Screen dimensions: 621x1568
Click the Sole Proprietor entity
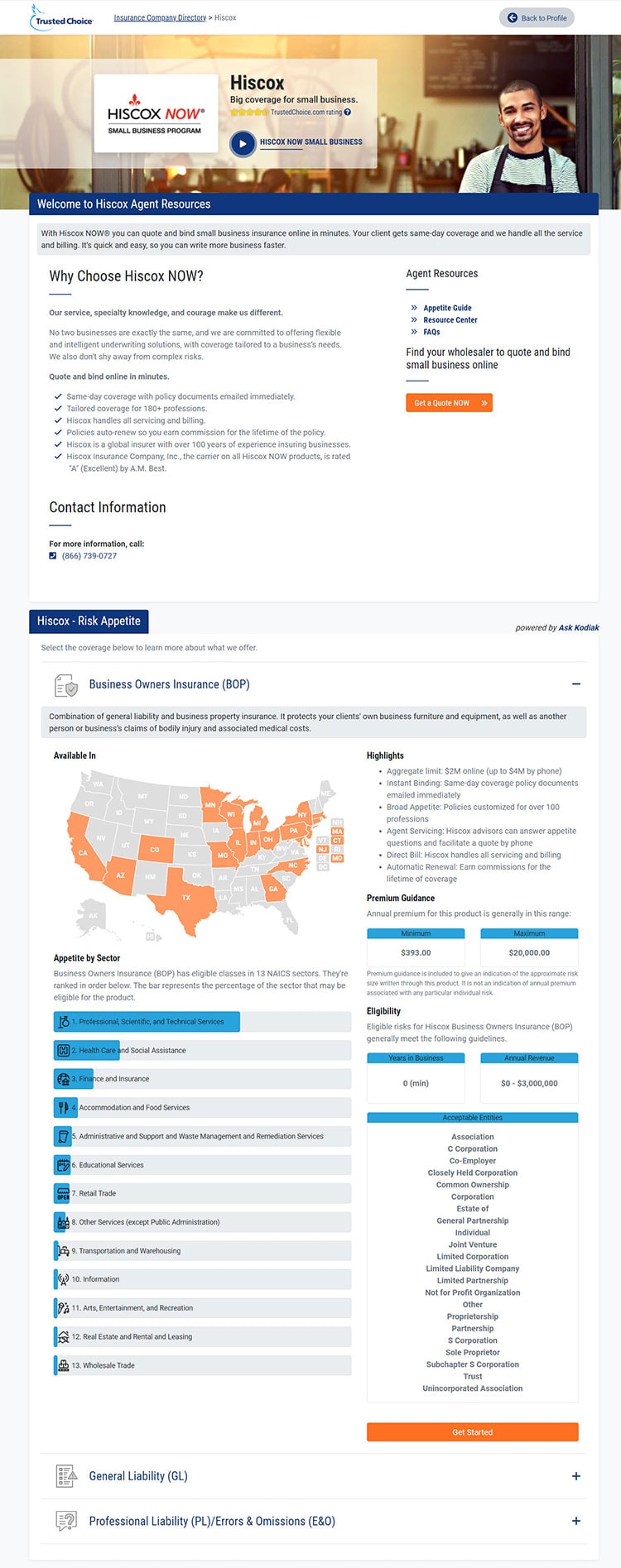point(473,1353)
